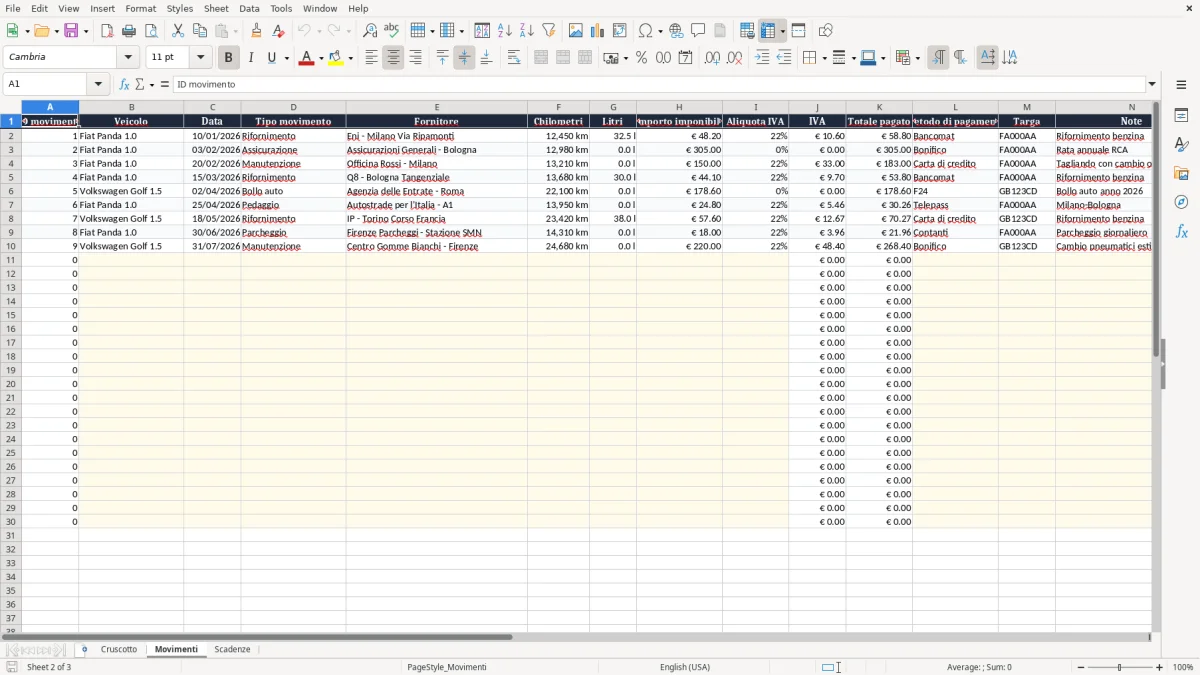Activate the Clone Formatting paintbrush
1200x675 pixels.
(x=257, y=31)
